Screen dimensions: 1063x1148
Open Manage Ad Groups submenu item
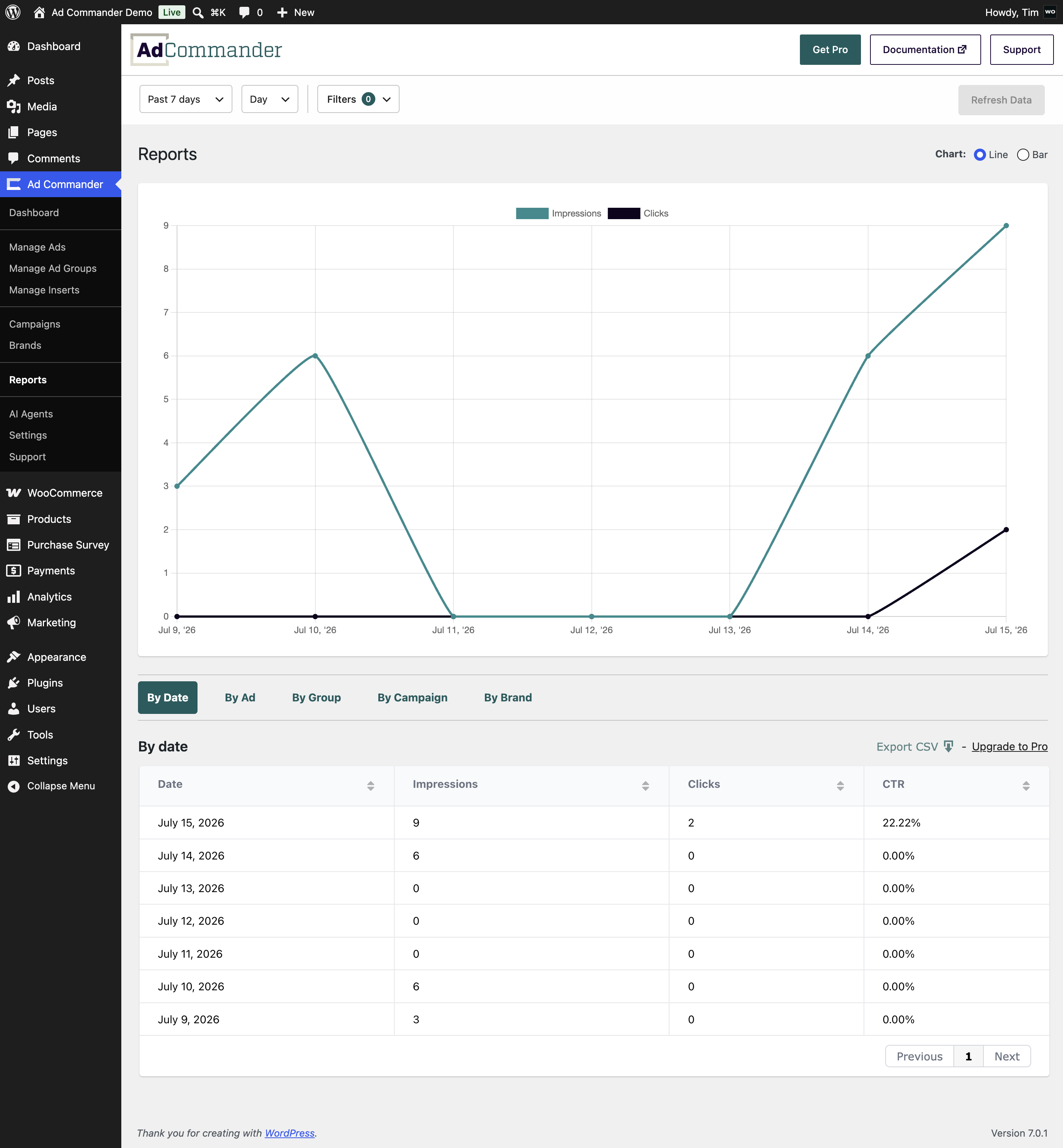pos(53,268)
